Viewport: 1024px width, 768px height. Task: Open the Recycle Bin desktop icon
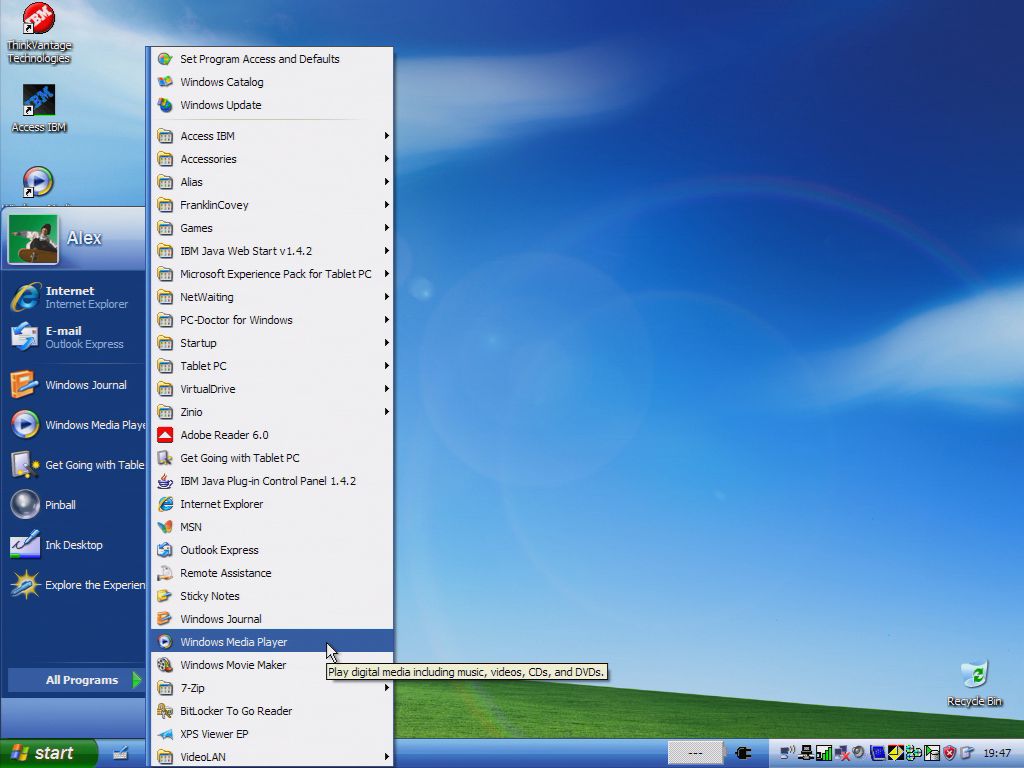(973, 675)
